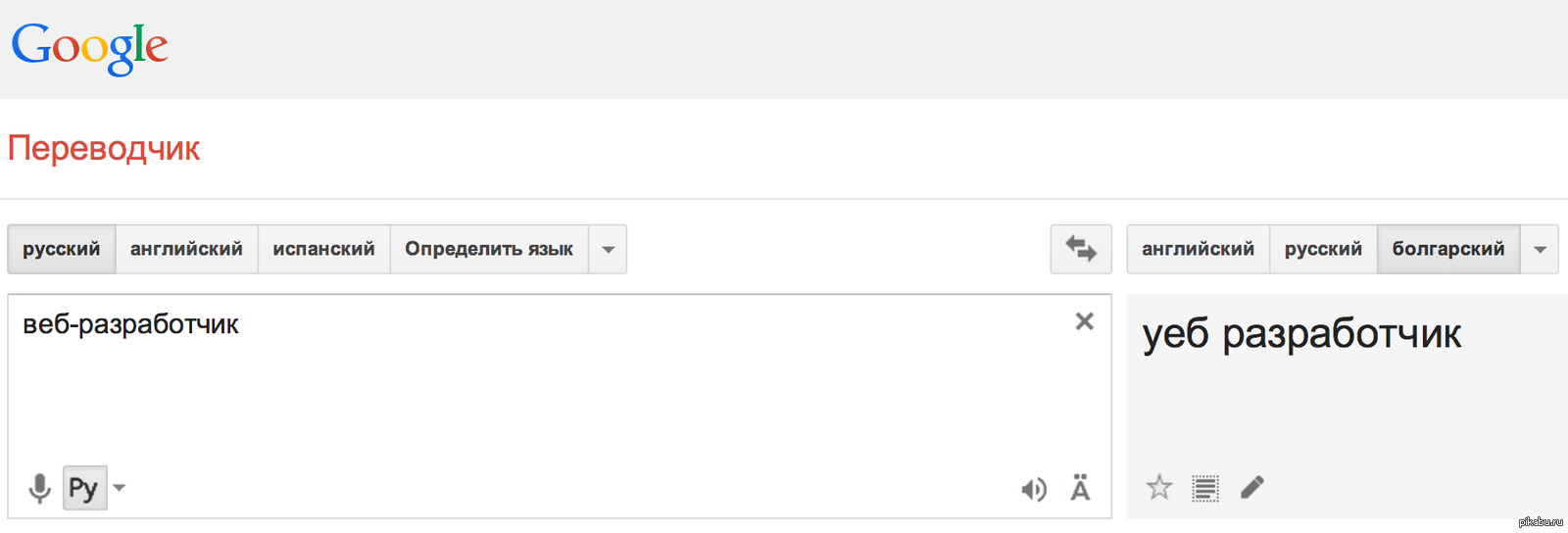Open the 'Переводчик' title link
The height and width of the screenshot is (533, 1568).
coord(104,149)
